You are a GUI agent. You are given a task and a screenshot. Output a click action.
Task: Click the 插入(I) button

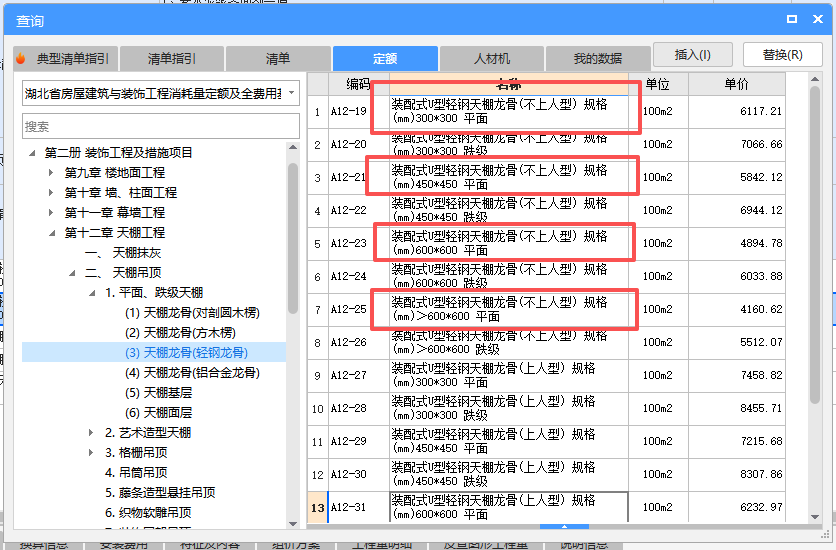pyautogui.click(x=693, y=55)
